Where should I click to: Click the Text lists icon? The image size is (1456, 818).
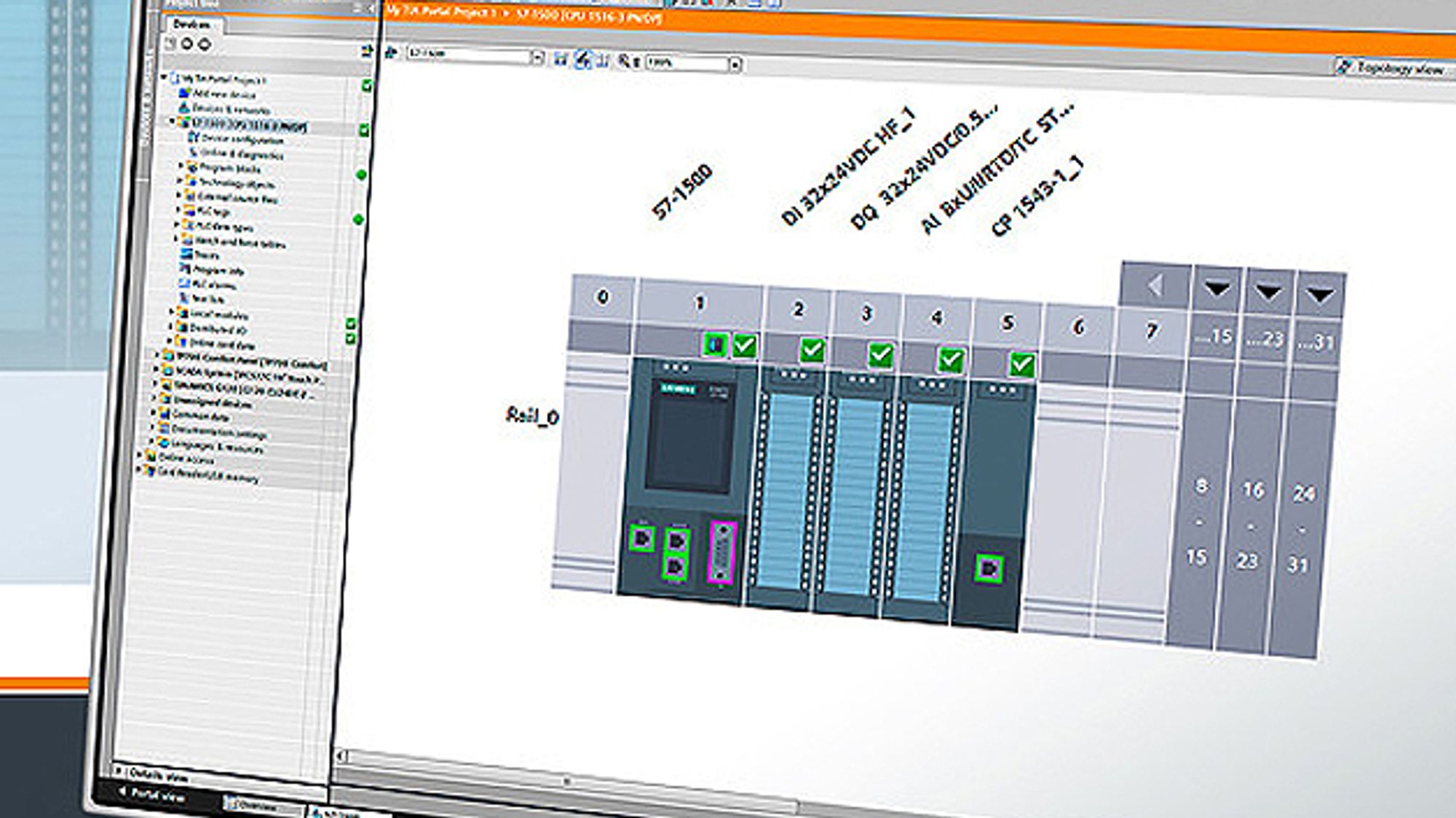click(184, 297)
